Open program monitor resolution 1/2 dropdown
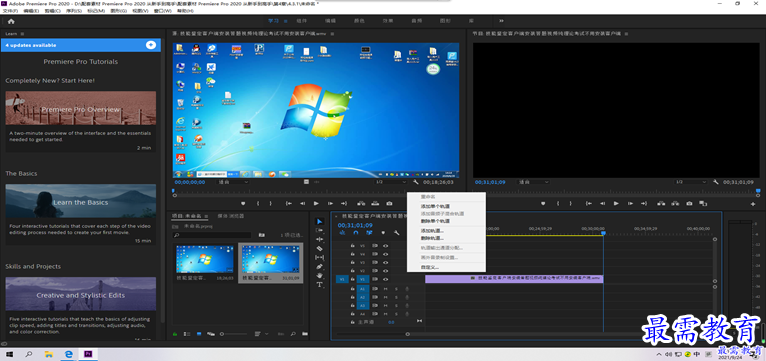The height and width of the screenshot is (361, 766). (x=691, y=182)
